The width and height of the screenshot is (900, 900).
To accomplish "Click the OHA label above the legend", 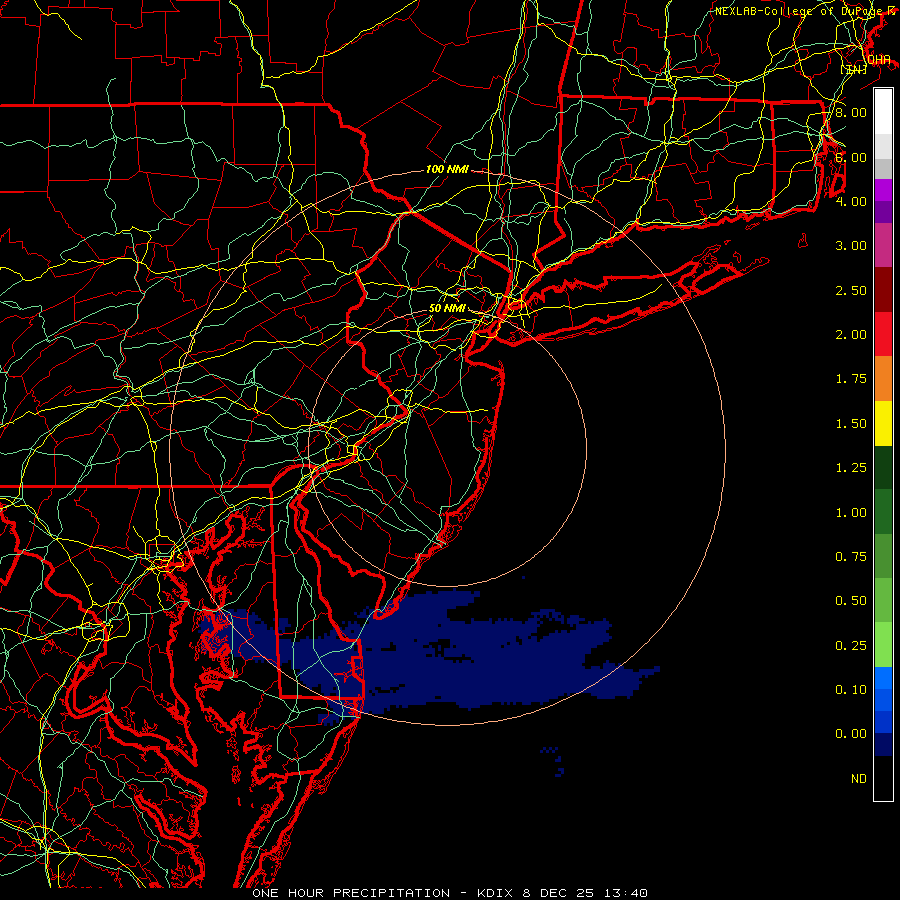I will 879,60.
